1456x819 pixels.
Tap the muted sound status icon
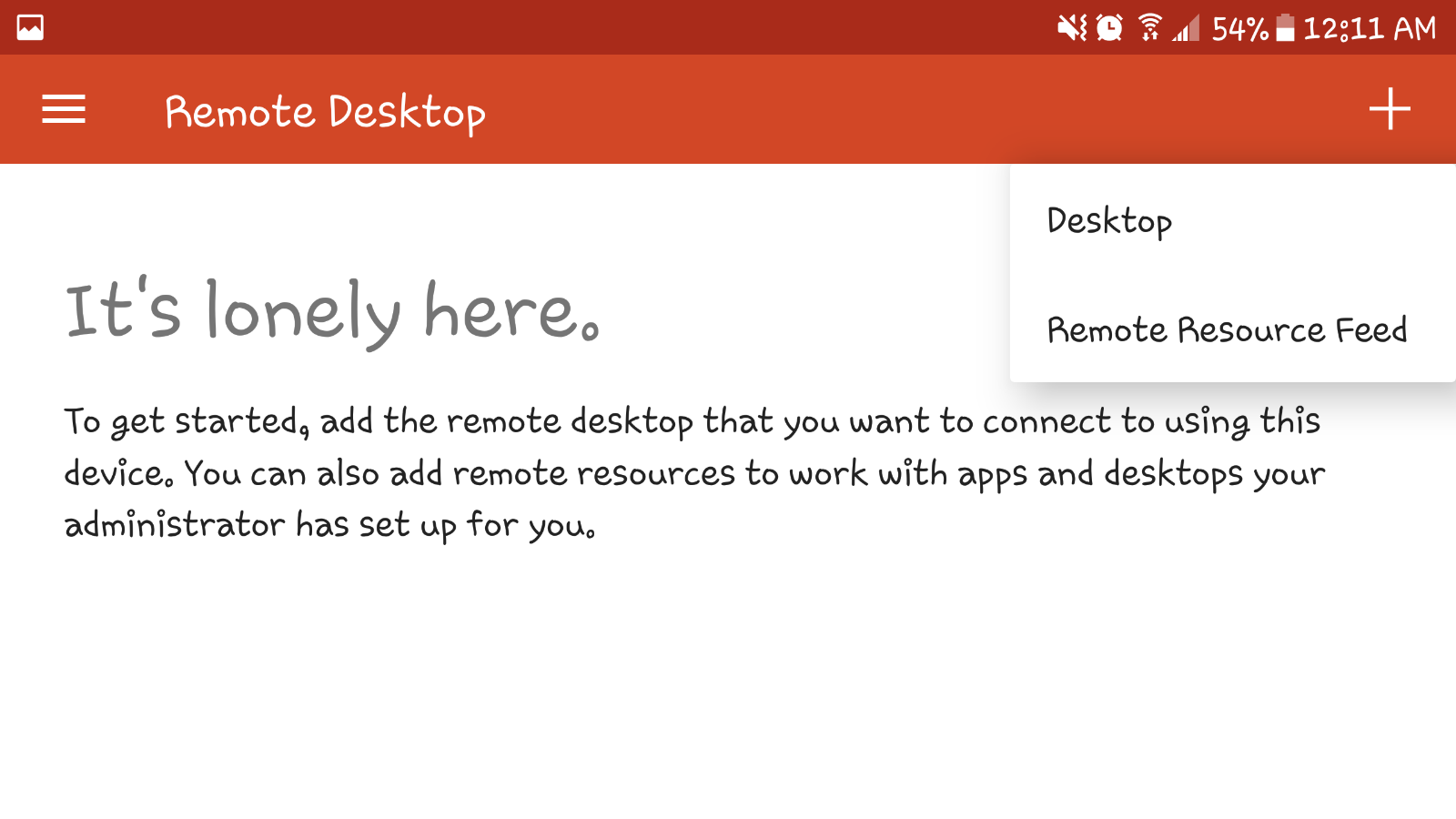(1072, 28)
